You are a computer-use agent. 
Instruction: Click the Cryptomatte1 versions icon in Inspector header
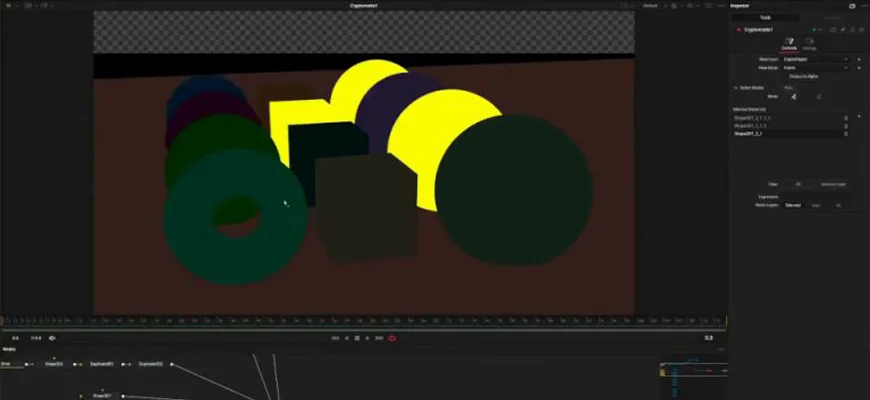click(x=833, y=29)
